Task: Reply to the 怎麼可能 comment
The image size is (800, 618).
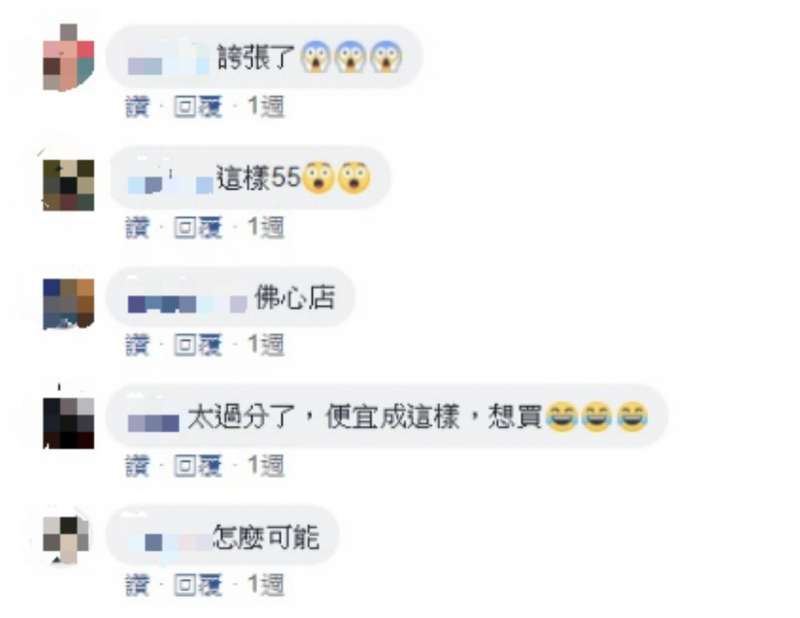Action: pyautogui.click(x=198, y=585)
